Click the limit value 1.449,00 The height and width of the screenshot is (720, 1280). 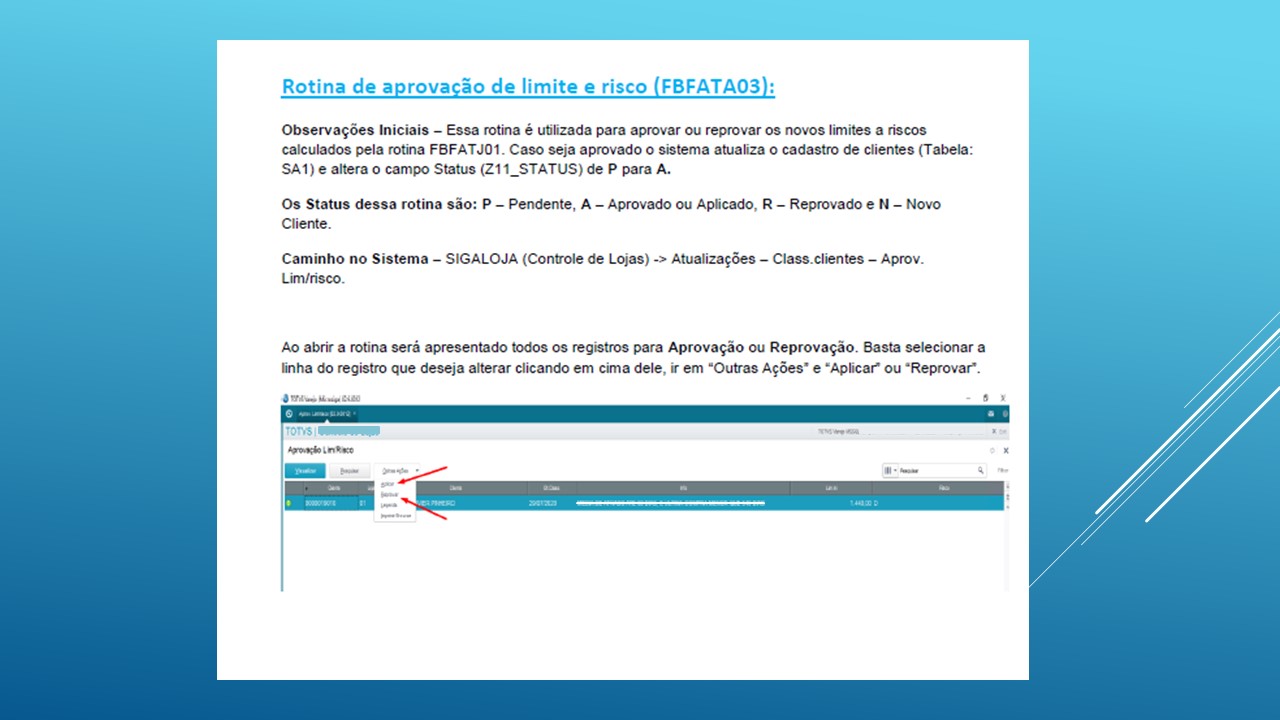pyautogui.click(x=860, y=503)
